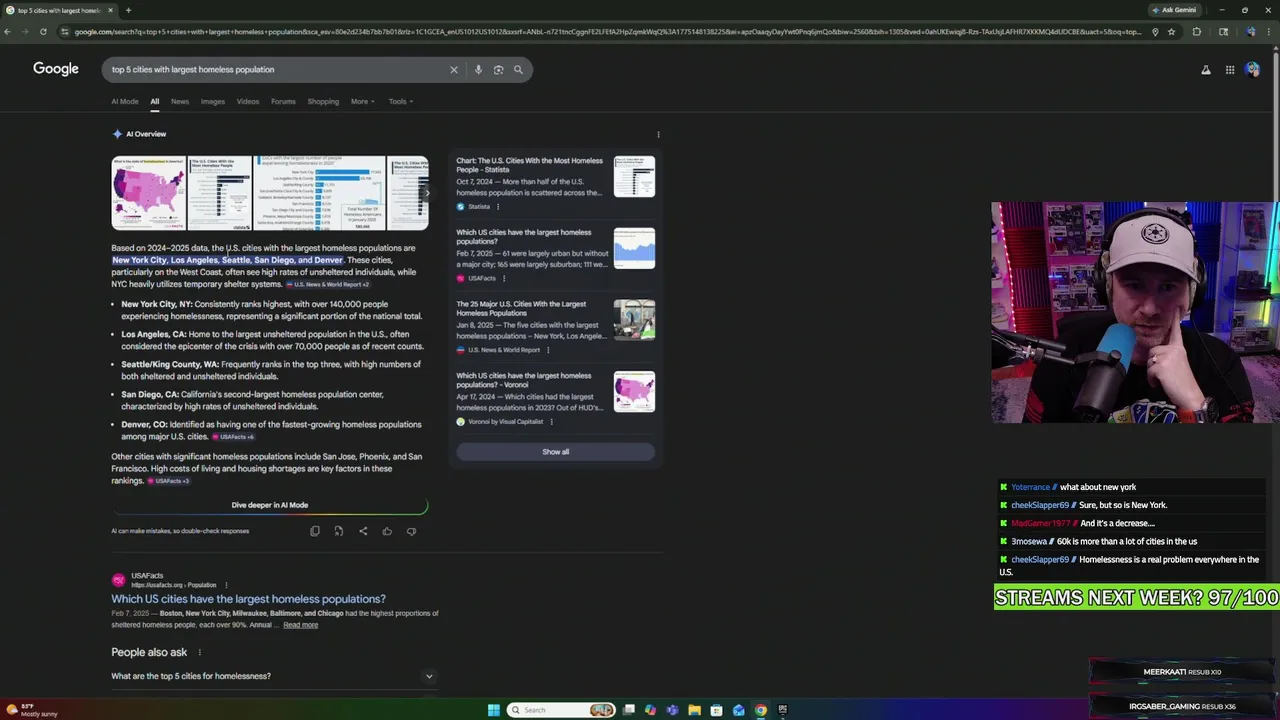Screen dimensions: 1280x720
Task: Switch to AI Mode tab
Action: click(x=125, y=101)
